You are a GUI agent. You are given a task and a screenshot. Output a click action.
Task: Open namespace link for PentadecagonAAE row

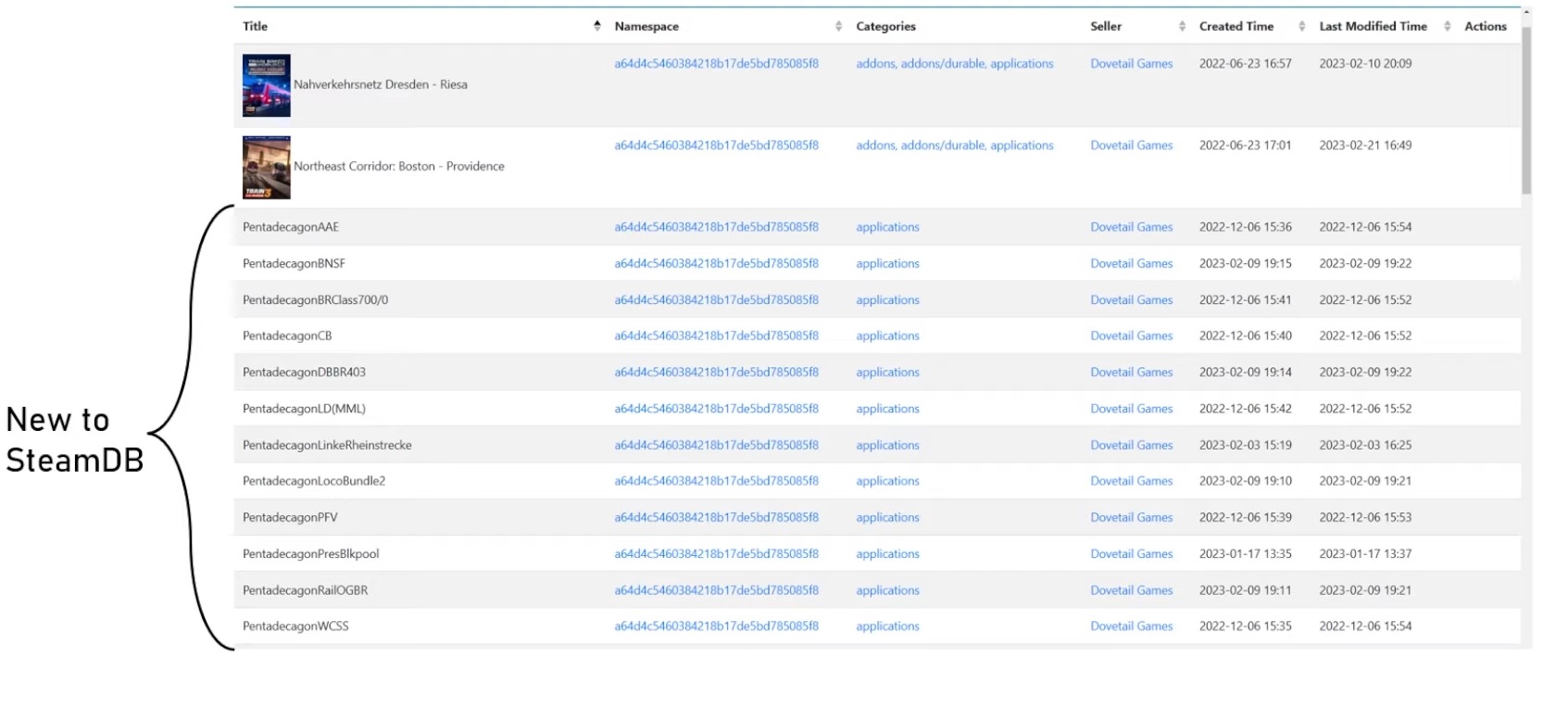tap(716, 227)
